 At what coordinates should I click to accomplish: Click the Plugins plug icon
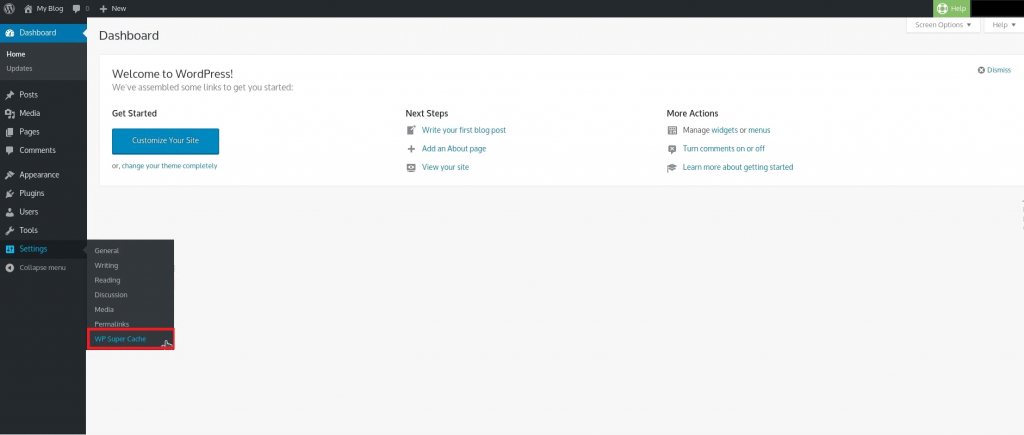coord(9,193)
